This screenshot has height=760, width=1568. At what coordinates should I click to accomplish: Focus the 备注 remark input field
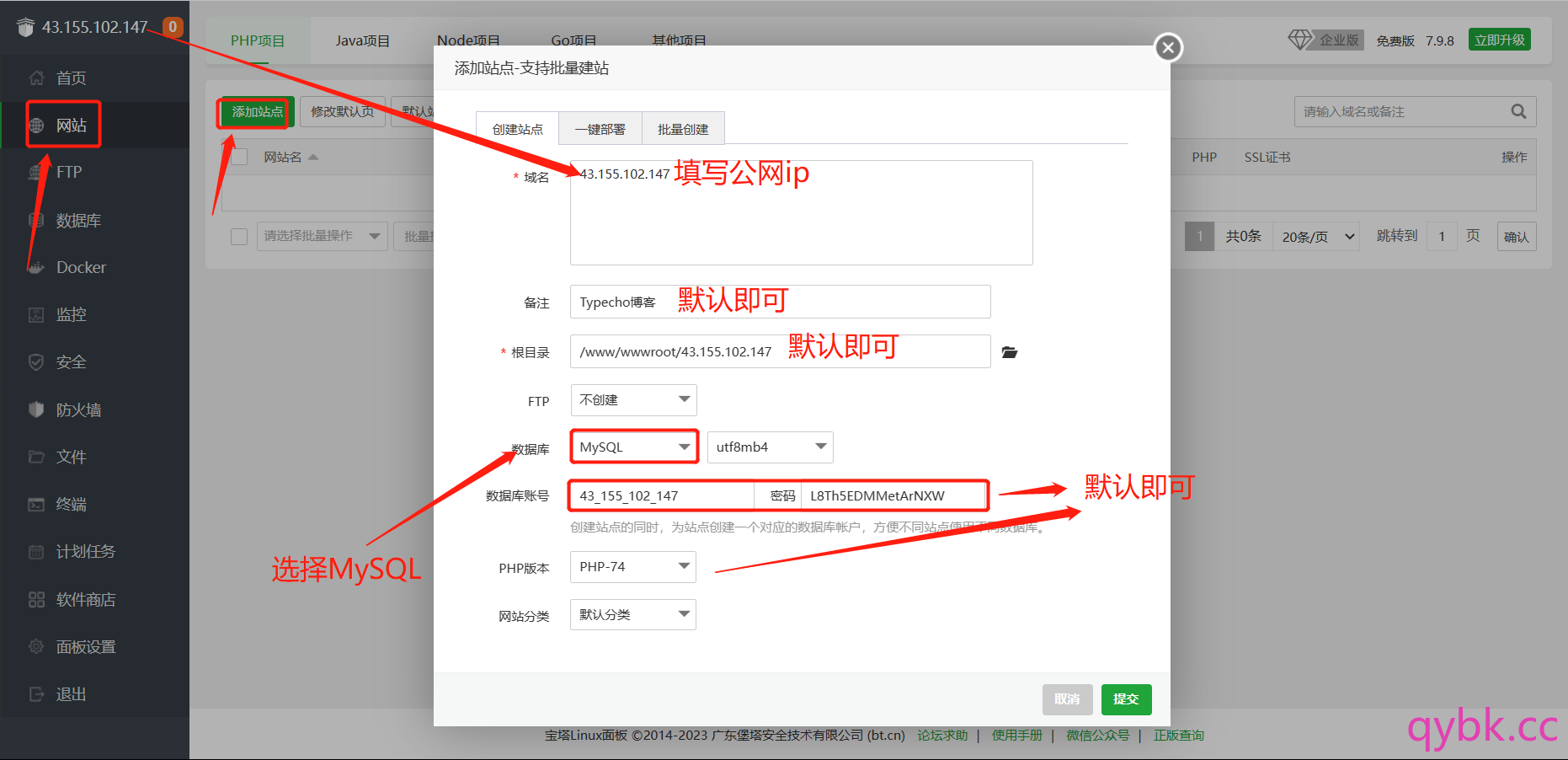click(x=781, y=302)
